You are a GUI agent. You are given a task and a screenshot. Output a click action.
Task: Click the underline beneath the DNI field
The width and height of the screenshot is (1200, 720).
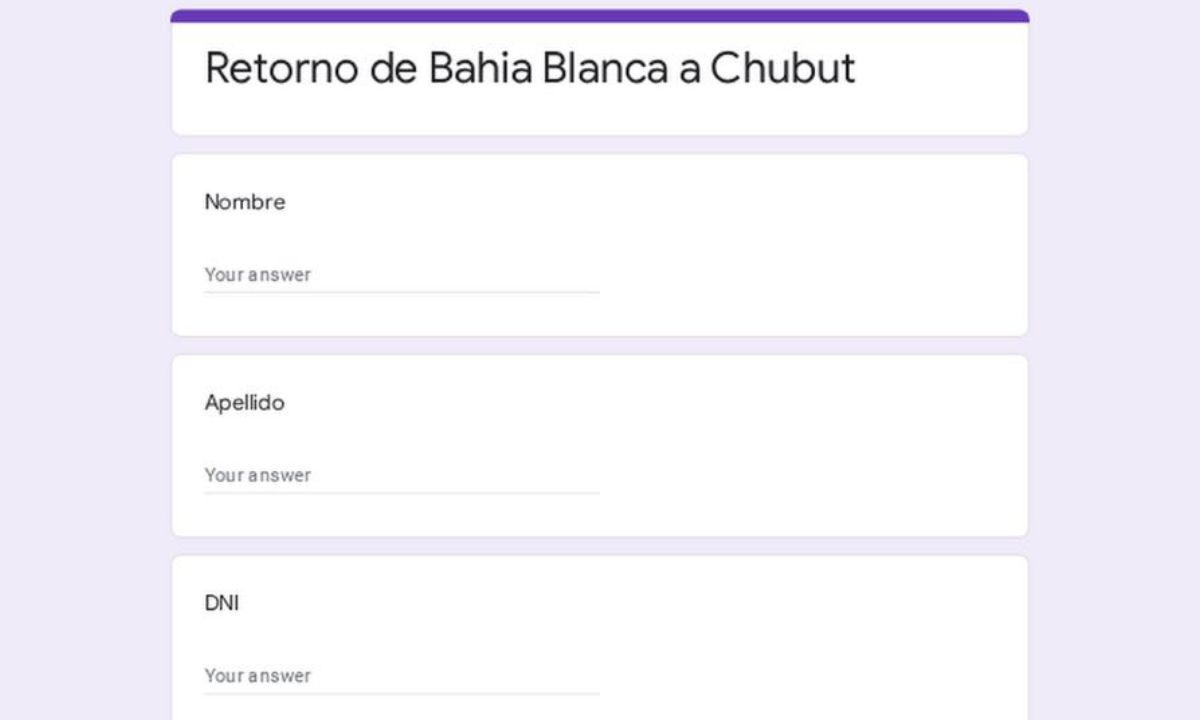(x=401, y=694)
